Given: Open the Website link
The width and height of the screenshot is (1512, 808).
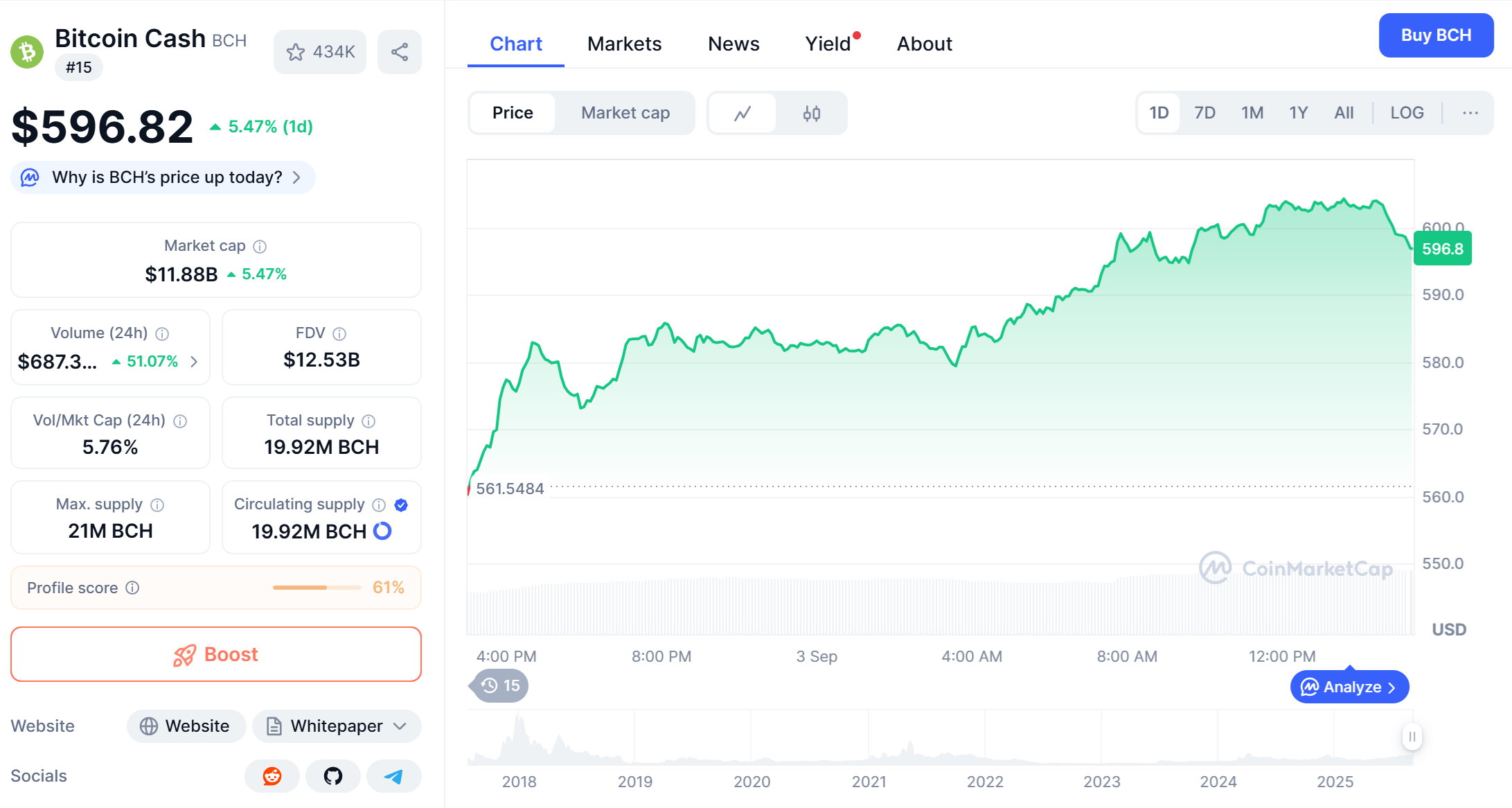Looking at the screenshot, I should point(186,726).
